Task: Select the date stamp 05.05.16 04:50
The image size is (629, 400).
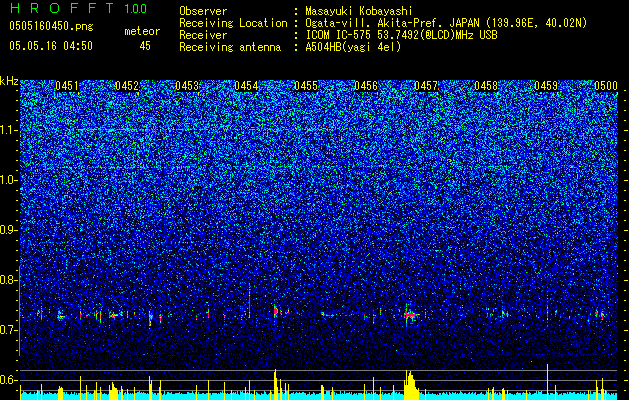Action: 51,46
